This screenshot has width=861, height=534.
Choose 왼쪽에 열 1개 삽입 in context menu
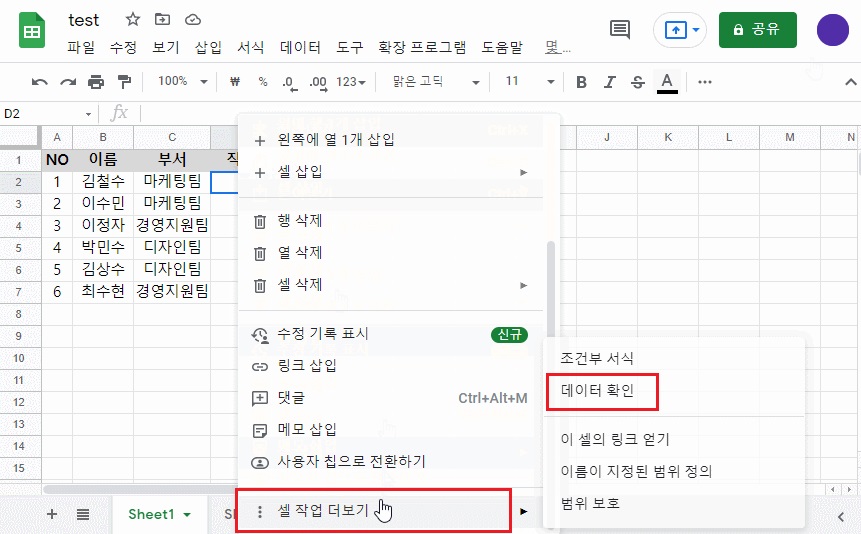[x=390, y=140]
